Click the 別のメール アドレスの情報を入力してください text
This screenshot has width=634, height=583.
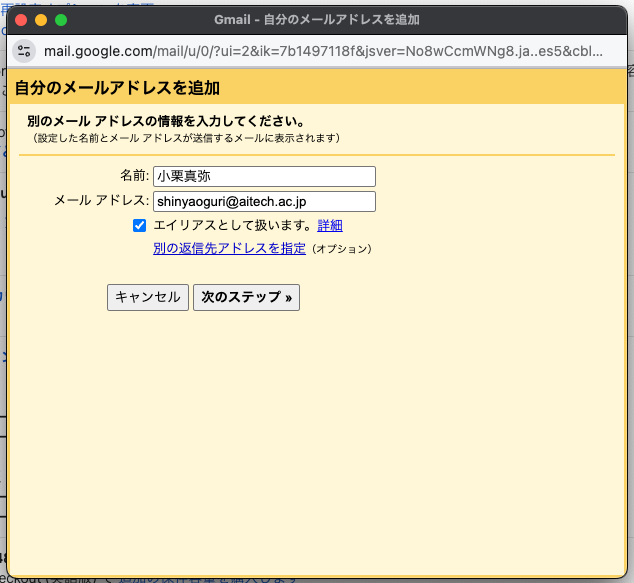[166, 121]
